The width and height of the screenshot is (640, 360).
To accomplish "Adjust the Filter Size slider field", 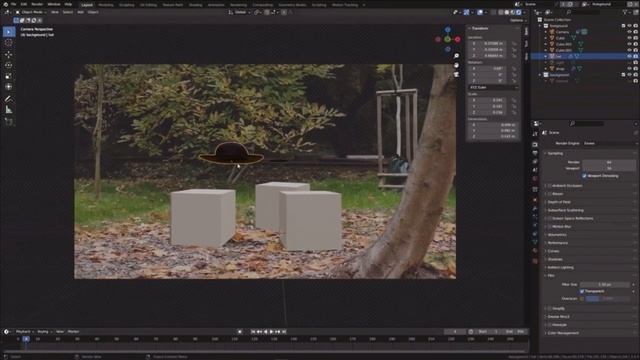I will 604,284.
